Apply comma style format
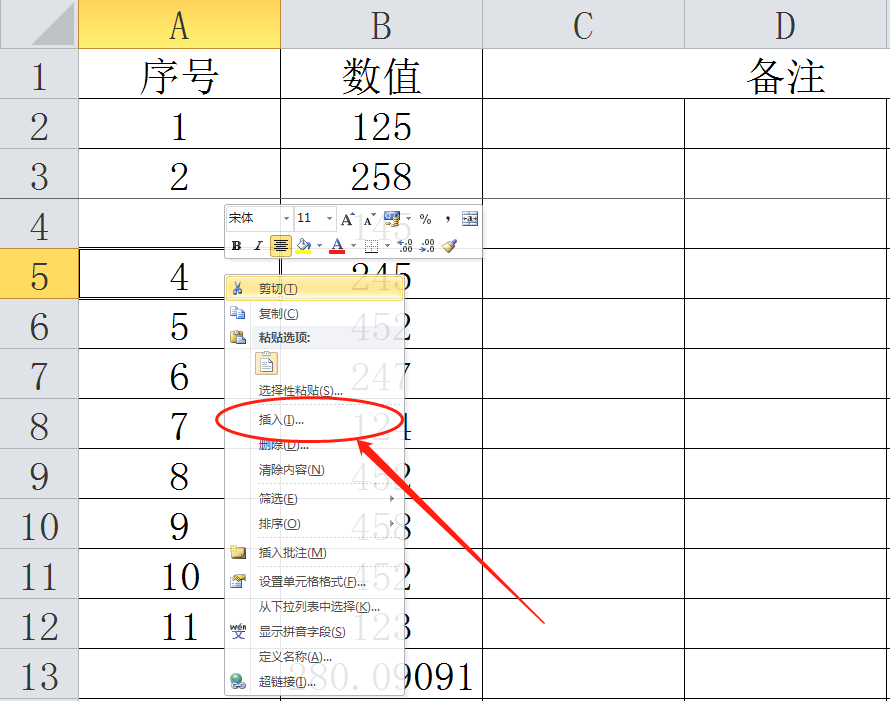The image size is (890, 701). pos(447,219)
